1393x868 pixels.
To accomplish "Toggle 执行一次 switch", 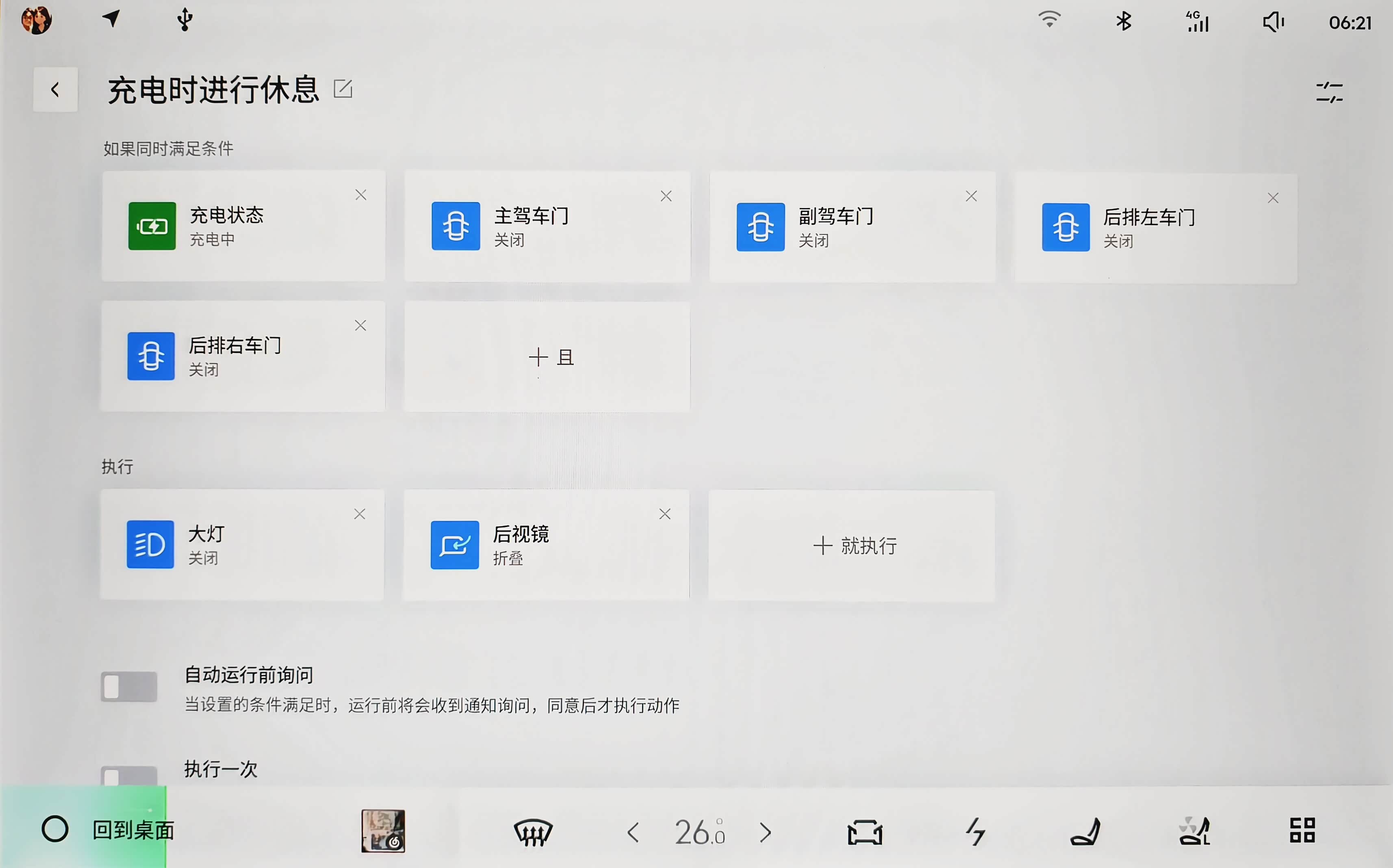I will [x=129, y=776].
